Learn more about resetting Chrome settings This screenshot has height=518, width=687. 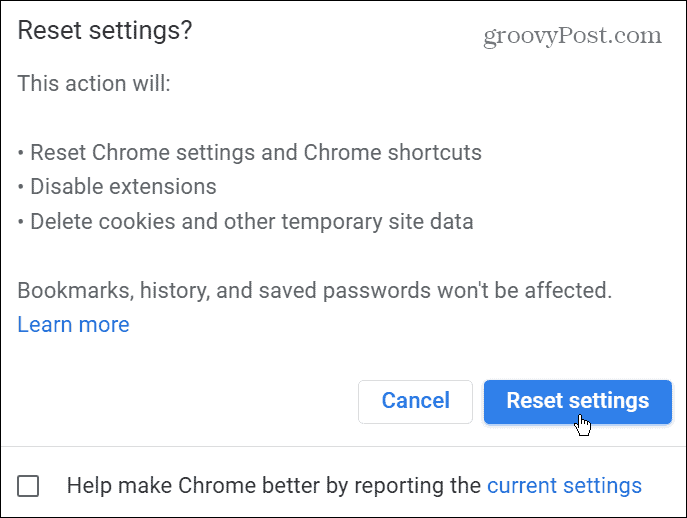click(73, 325)
